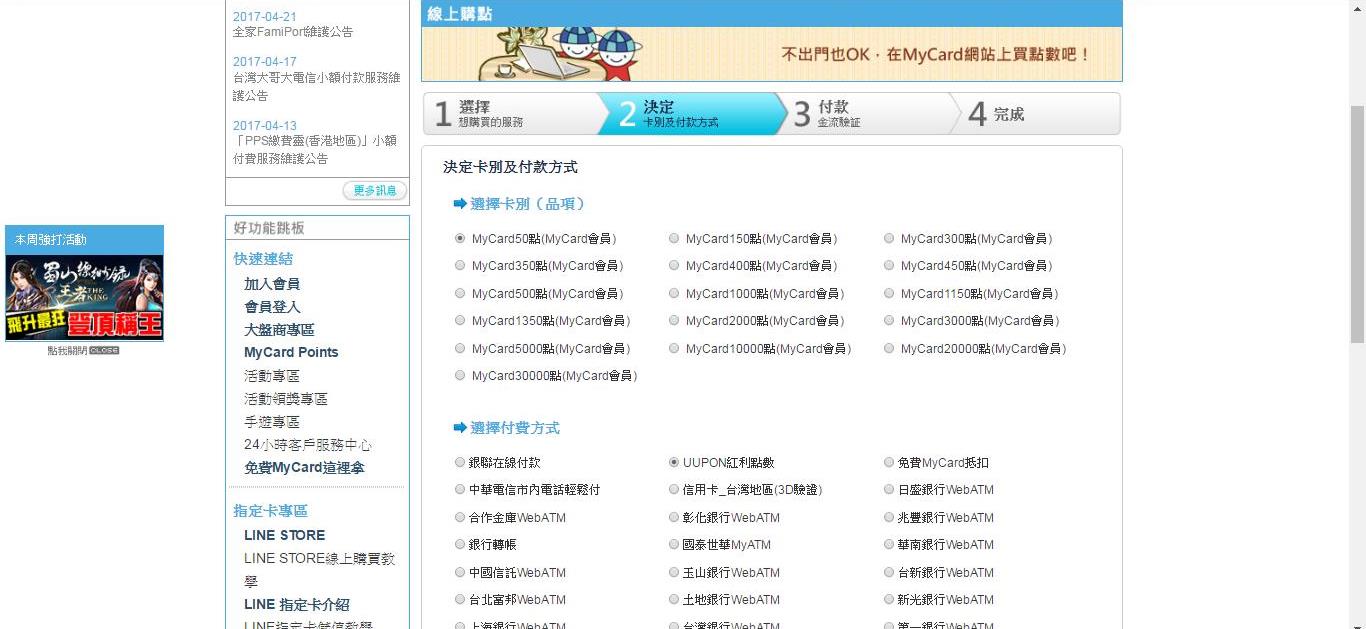Pick MyCard1150點 radio button
The height and width of the screenshot is (629, 1366).
889,294
